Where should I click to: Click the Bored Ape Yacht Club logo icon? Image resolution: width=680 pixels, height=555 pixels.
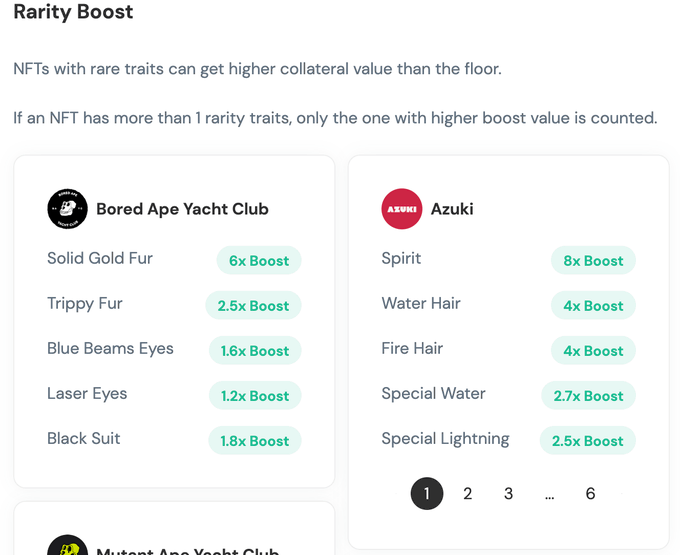[67, 209]
